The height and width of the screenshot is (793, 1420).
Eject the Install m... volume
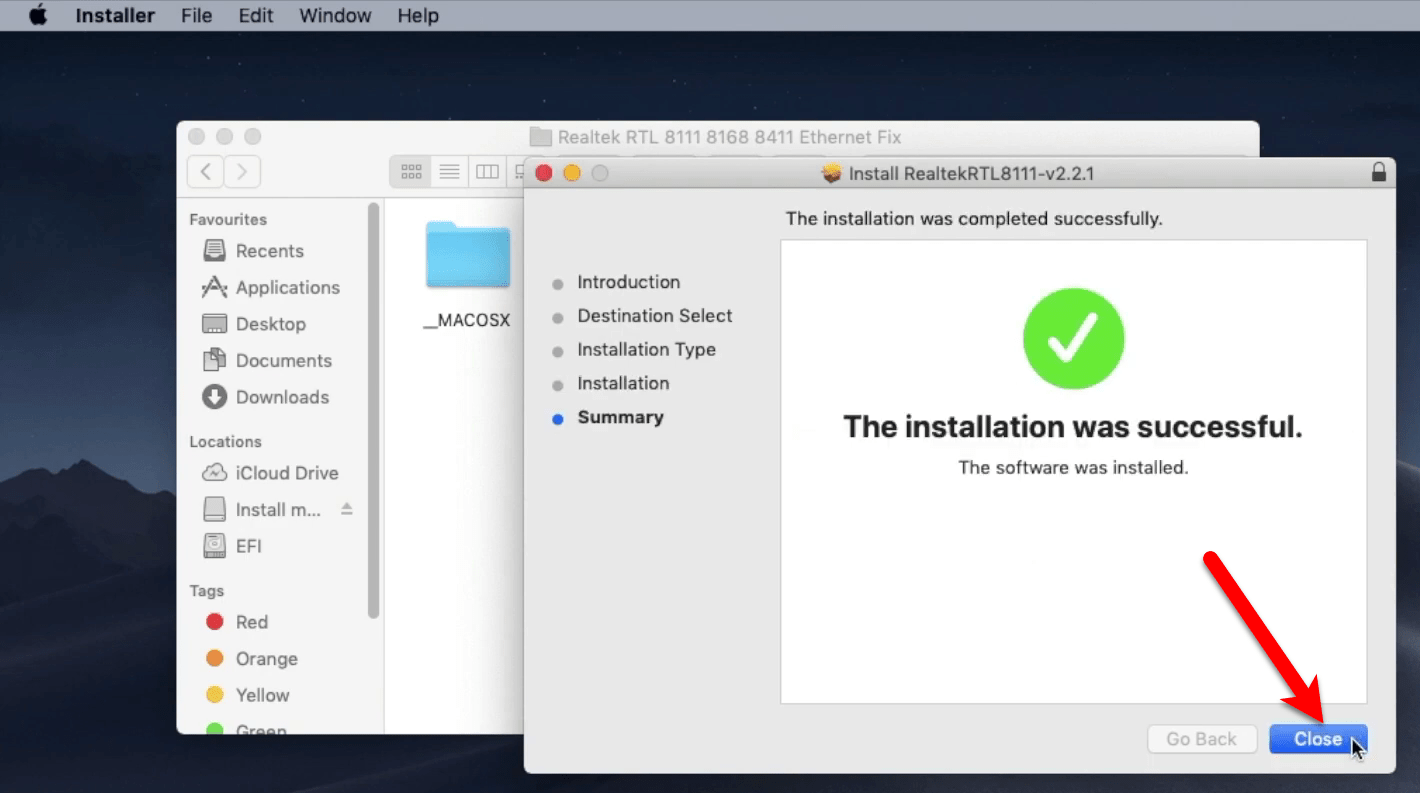[x=347, y=509]
